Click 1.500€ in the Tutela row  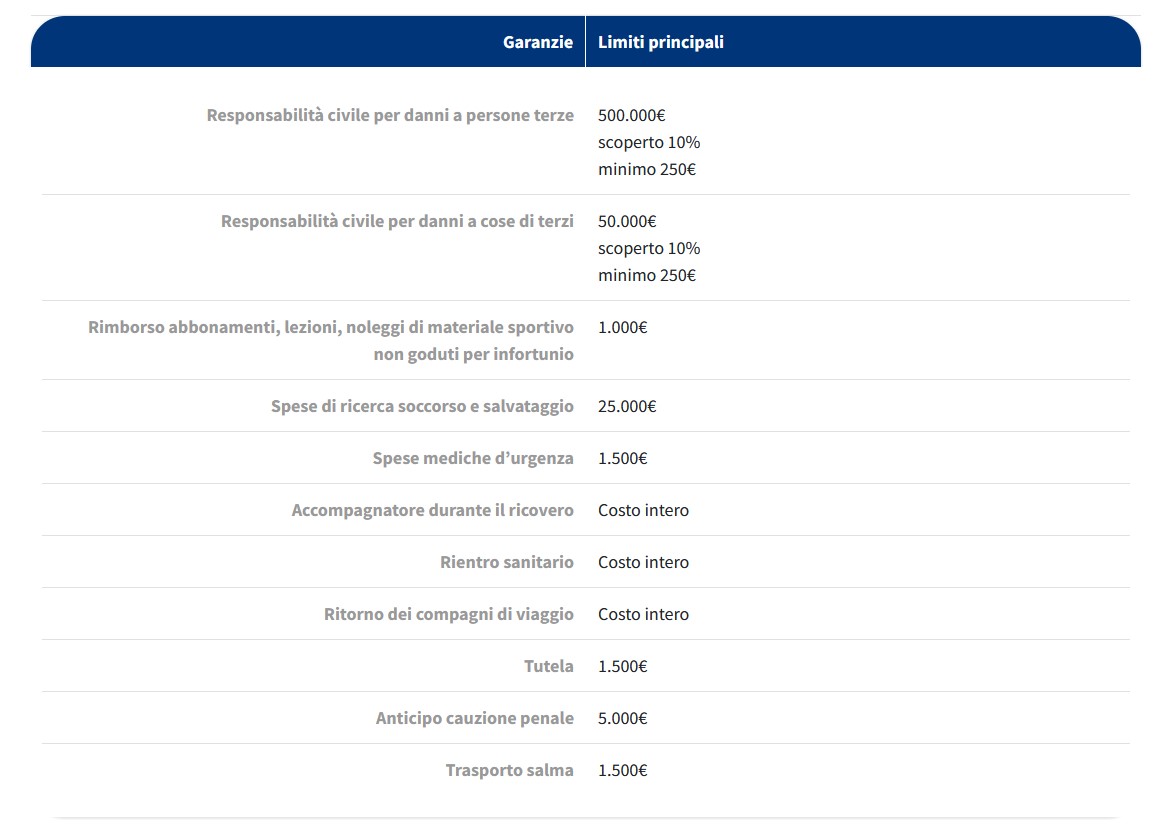(x=622, y=666)
